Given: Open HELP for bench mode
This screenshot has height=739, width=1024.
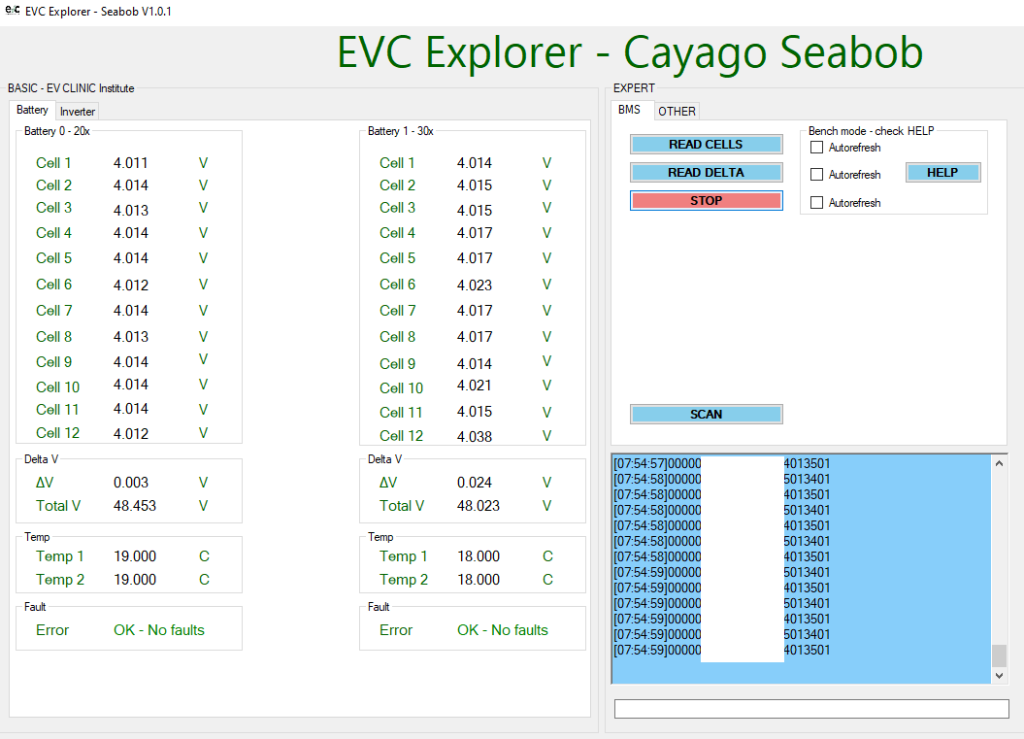Looking at the screenshot, I should [x=942, y=172].
